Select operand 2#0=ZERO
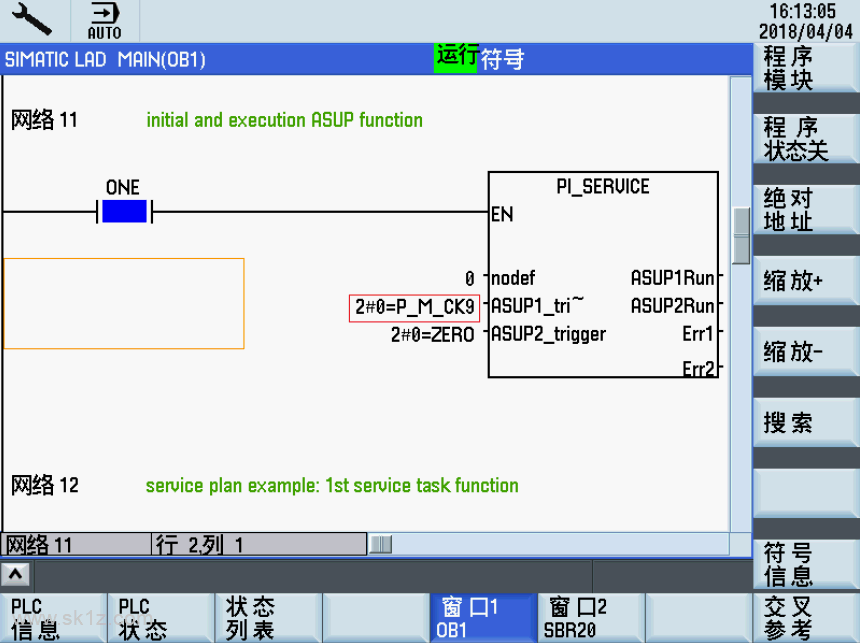Image resolution: width=860 pixels, height=643 pixels. click(x=432, y=334)
